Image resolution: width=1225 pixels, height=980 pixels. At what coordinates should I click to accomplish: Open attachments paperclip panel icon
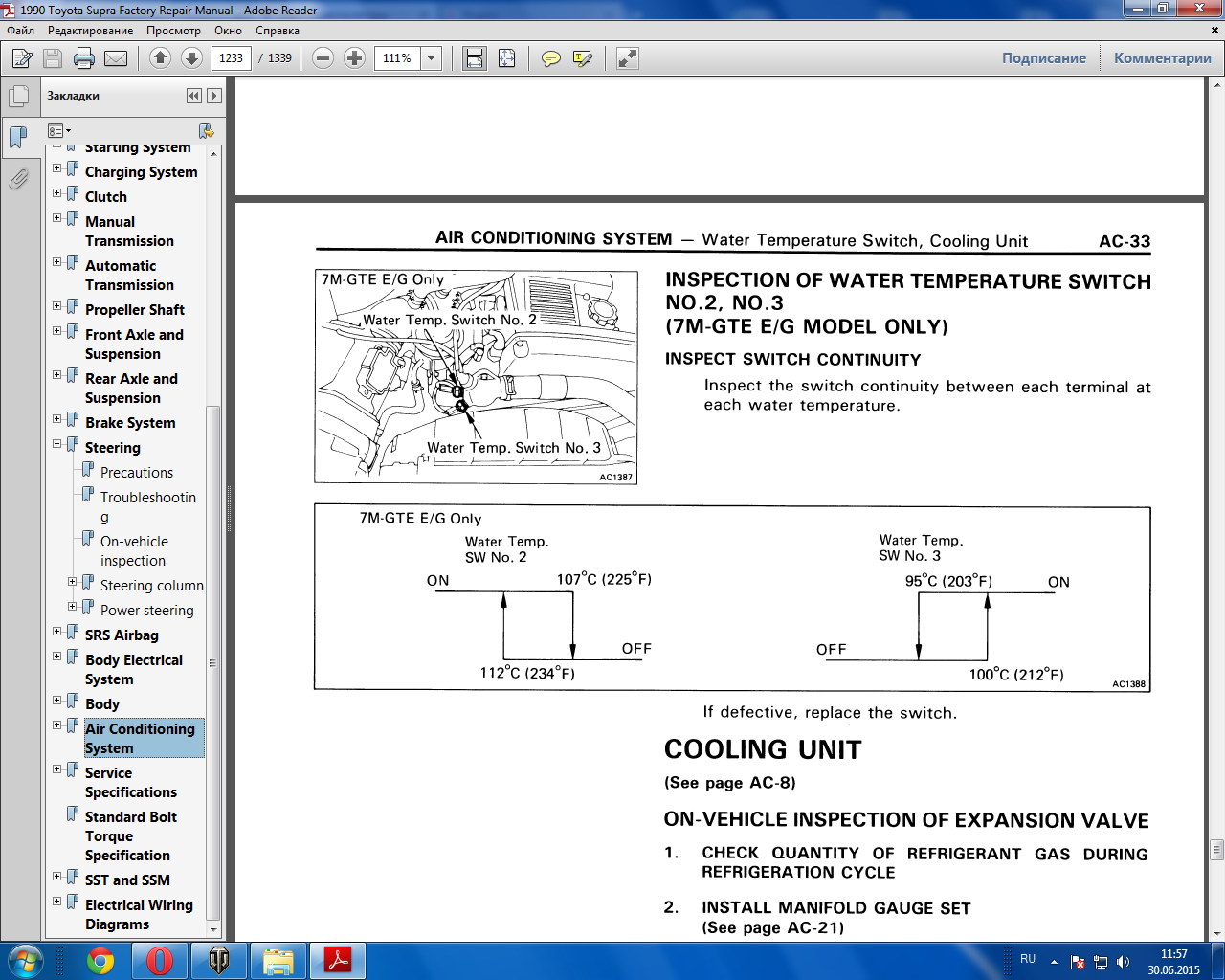coord(18,179)
